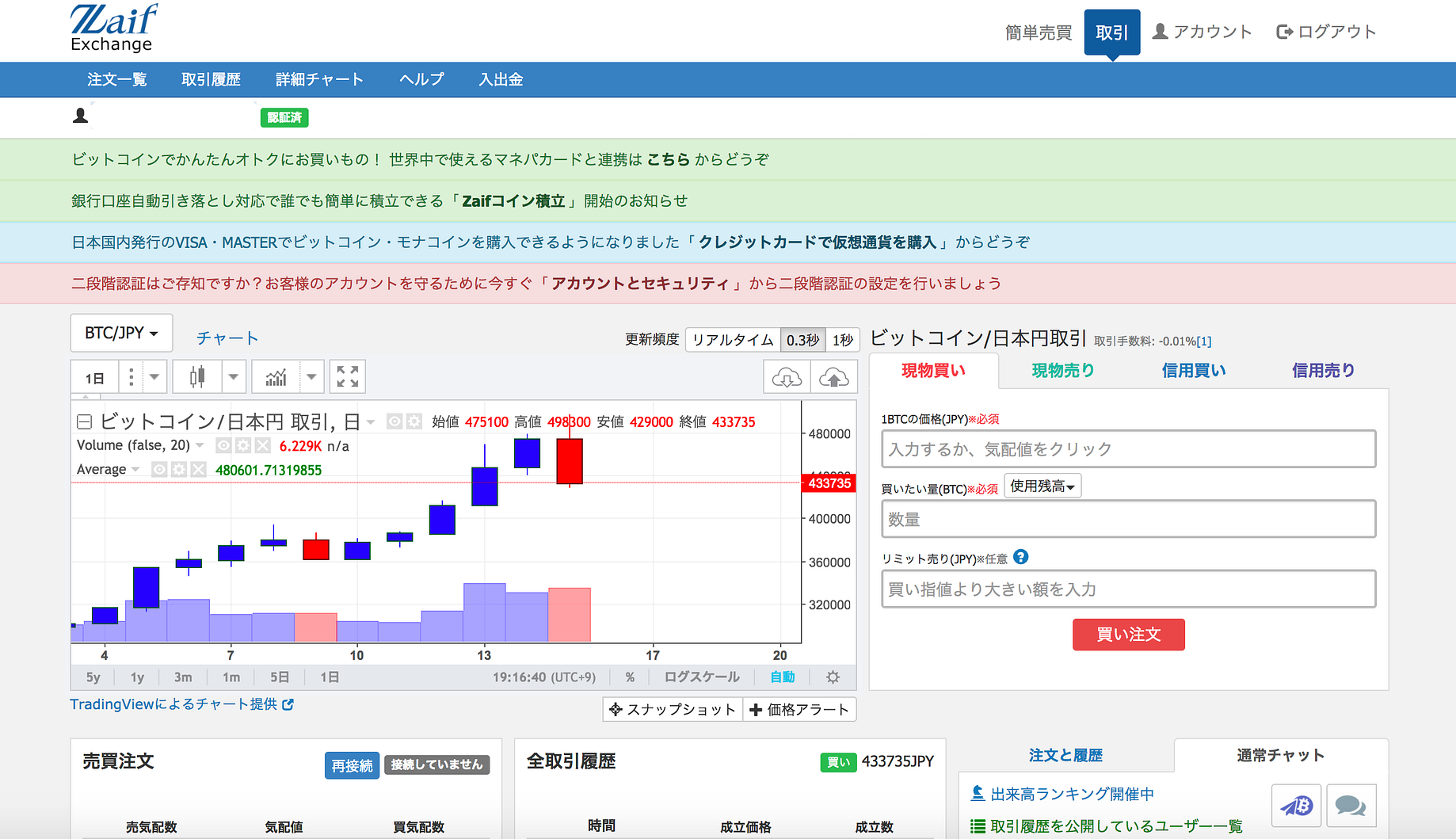Click the 再接続 reconnect button
The width and height of the screenshot is (1456, 839).
pos(352,765)
